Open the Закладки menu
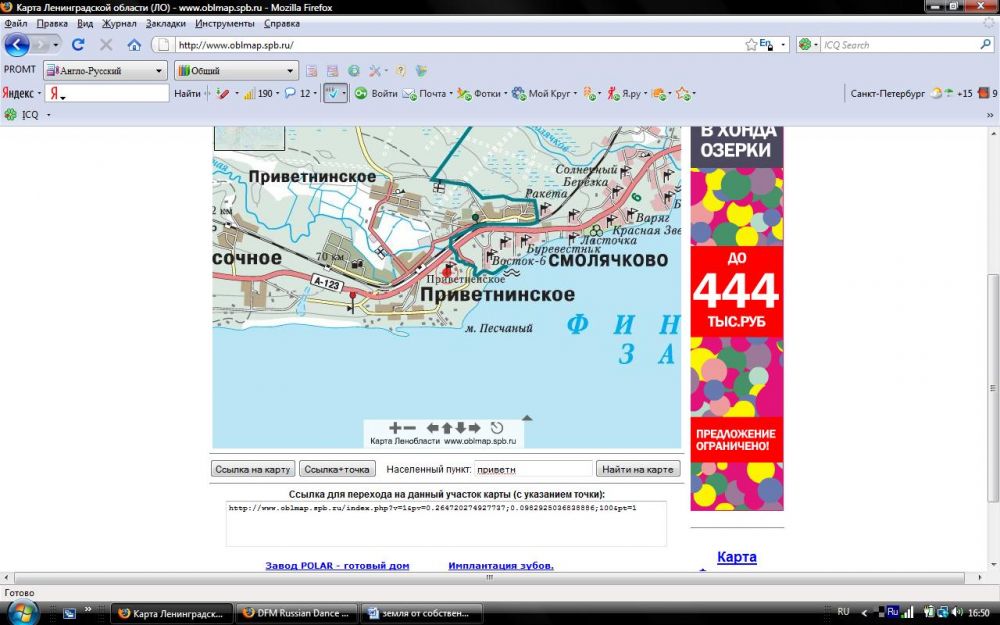 click(x=166, y=23)
